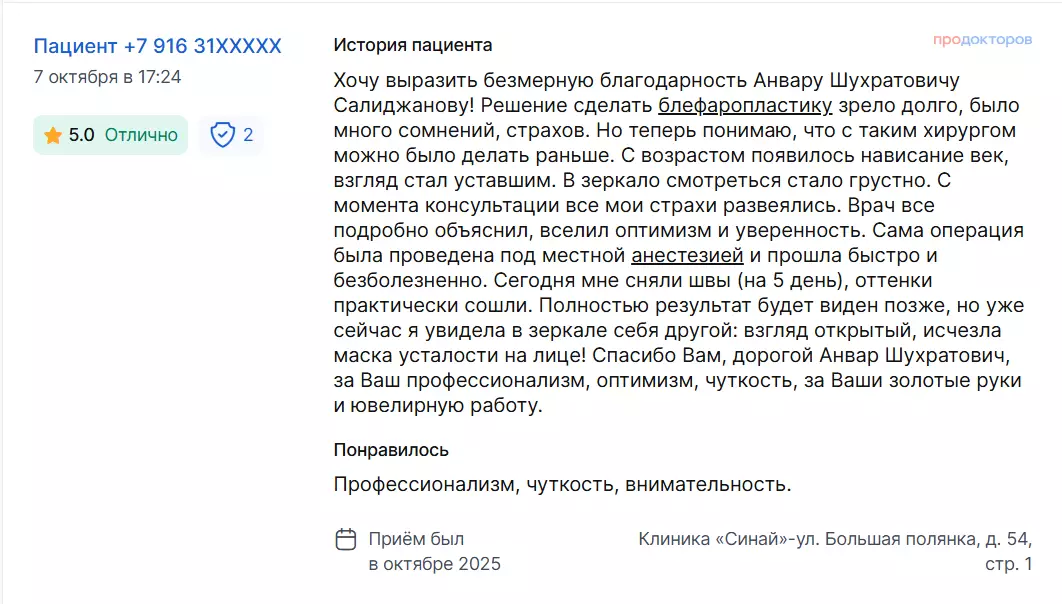
Task: Follow the underlined блефаропластику link
Action: click(745, 105)
